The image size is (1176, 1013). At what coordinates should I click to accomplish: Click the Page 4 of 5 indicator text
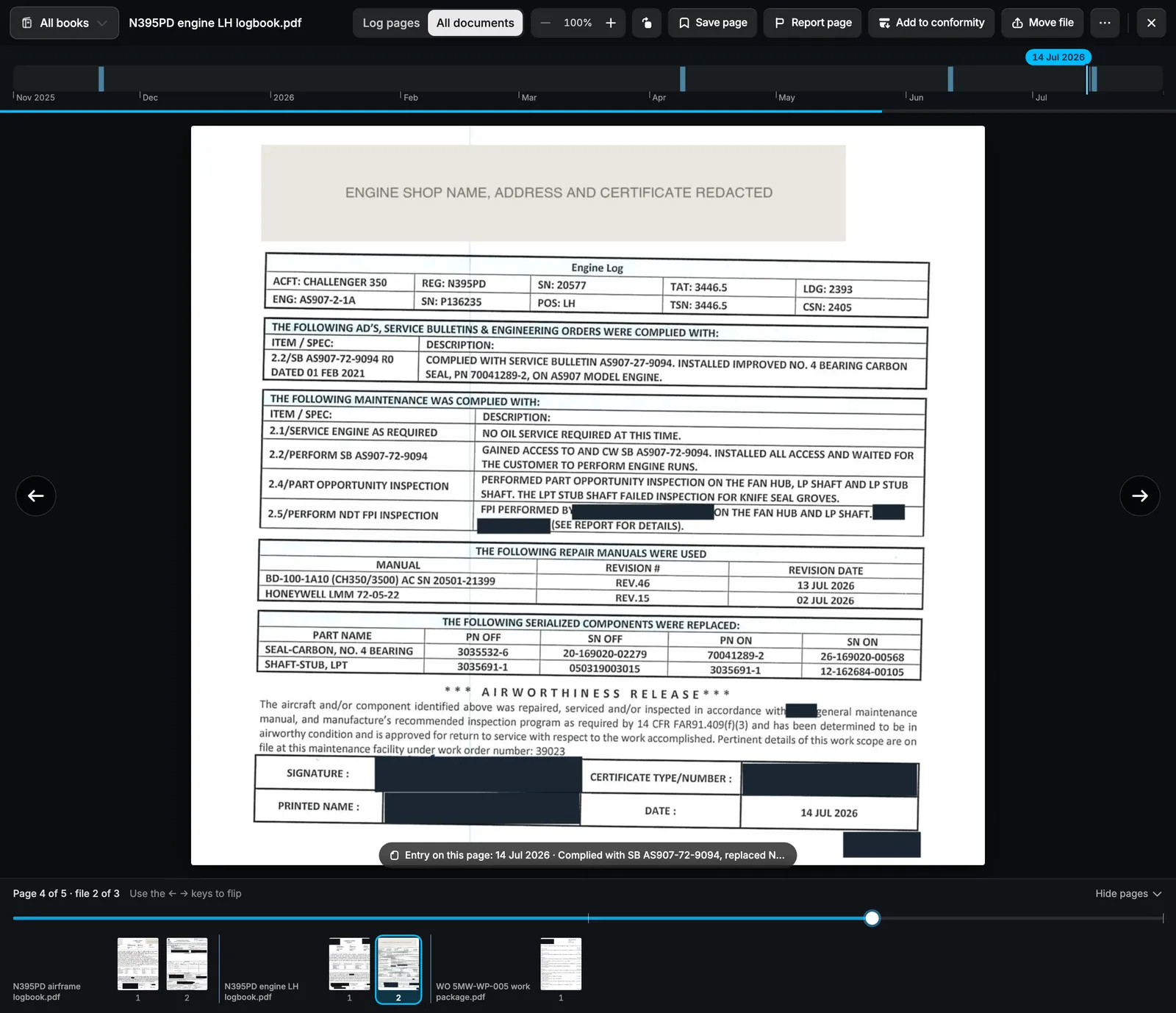click(66, 893)
